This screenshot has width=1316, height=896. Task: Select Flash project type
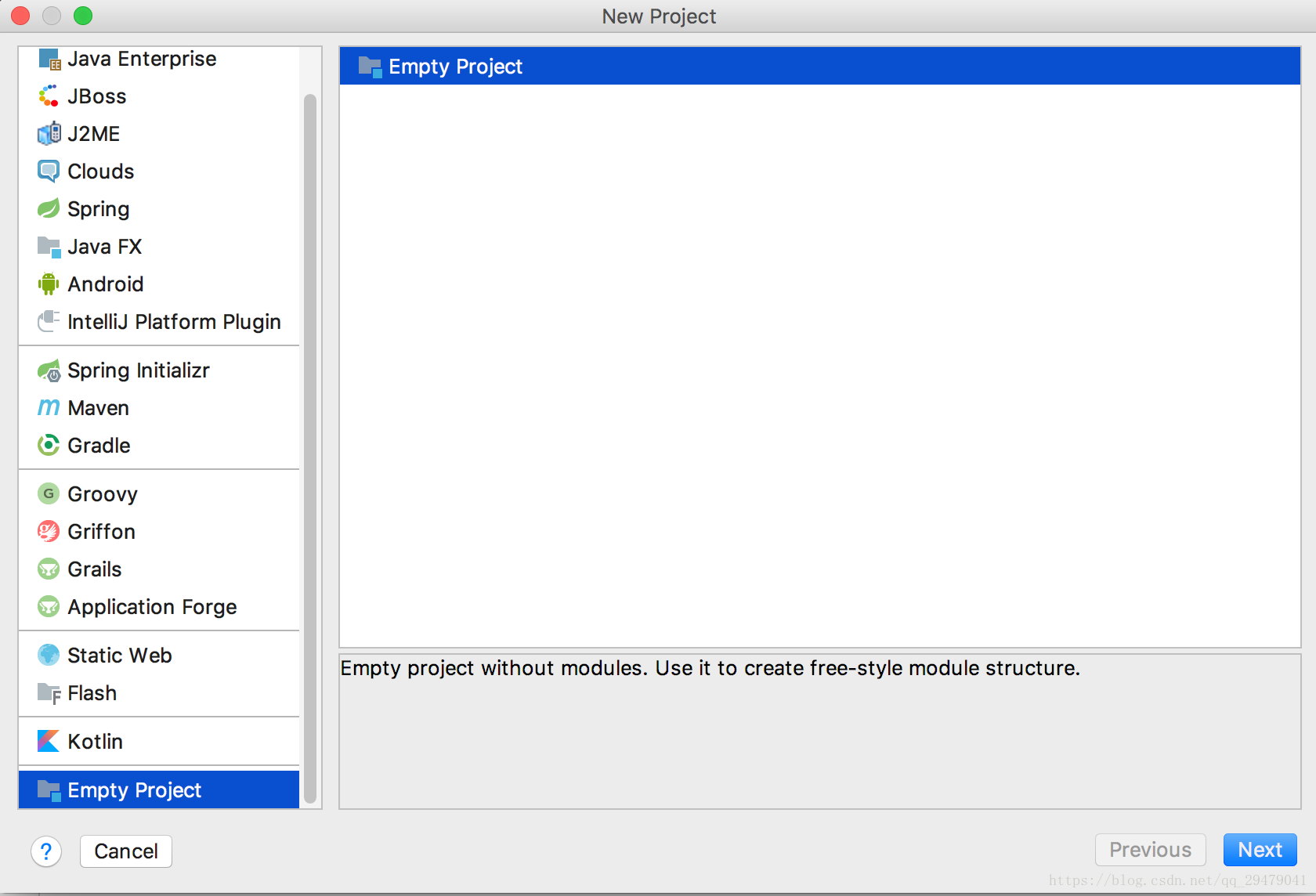(159, 693)
